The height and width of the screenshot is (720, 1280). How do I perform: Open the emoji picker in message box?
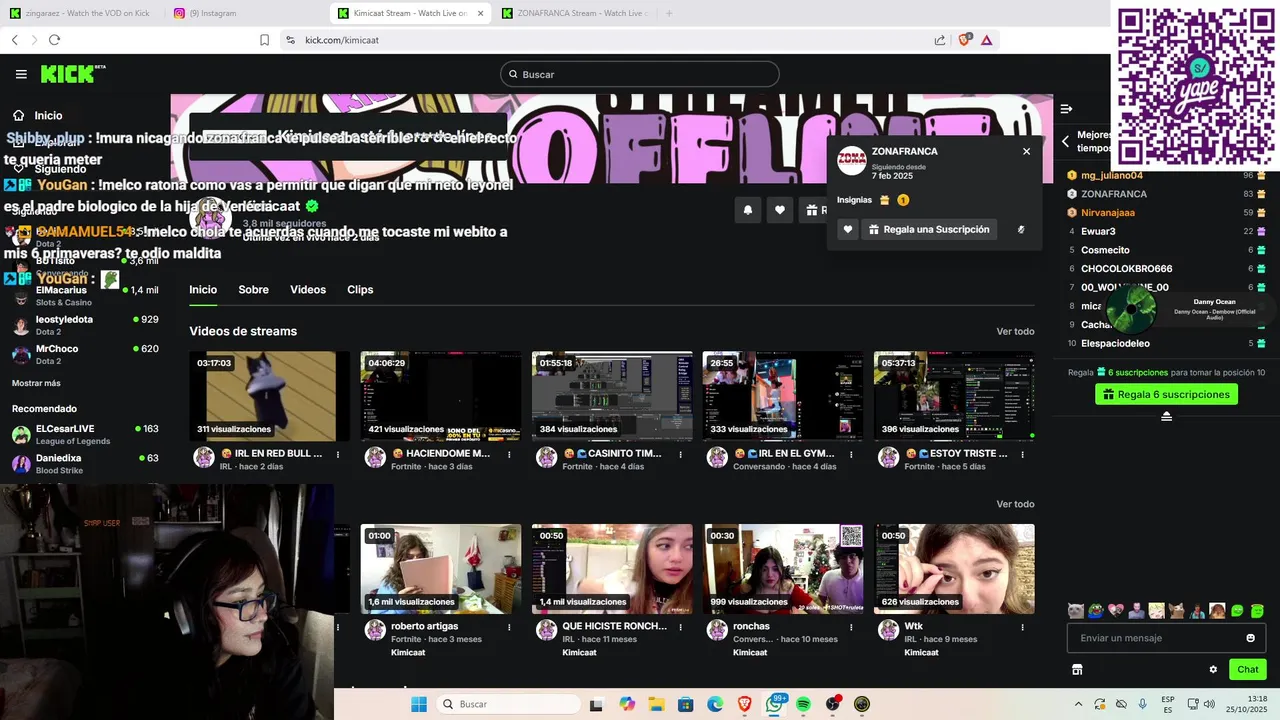click(x=1250, y=638)
